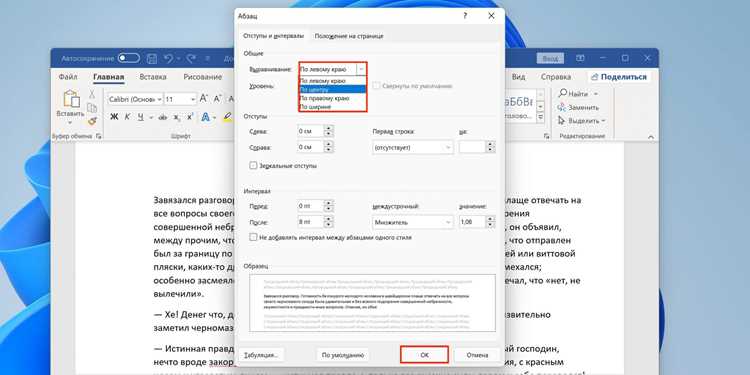Click the По умолчанию button
Viewport: 750px width, 375px height.
pos(342,355)
